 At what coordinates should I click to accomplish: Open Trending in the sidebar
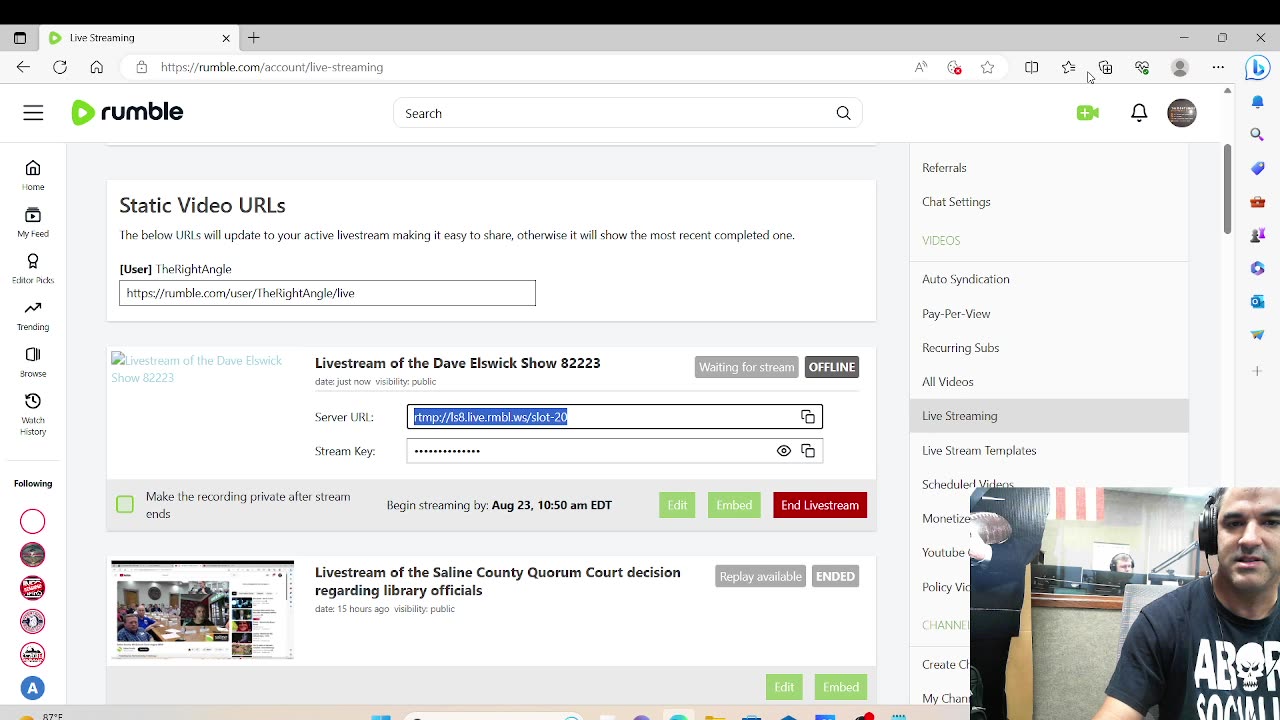pyautogui.click(x=33, y=315)
